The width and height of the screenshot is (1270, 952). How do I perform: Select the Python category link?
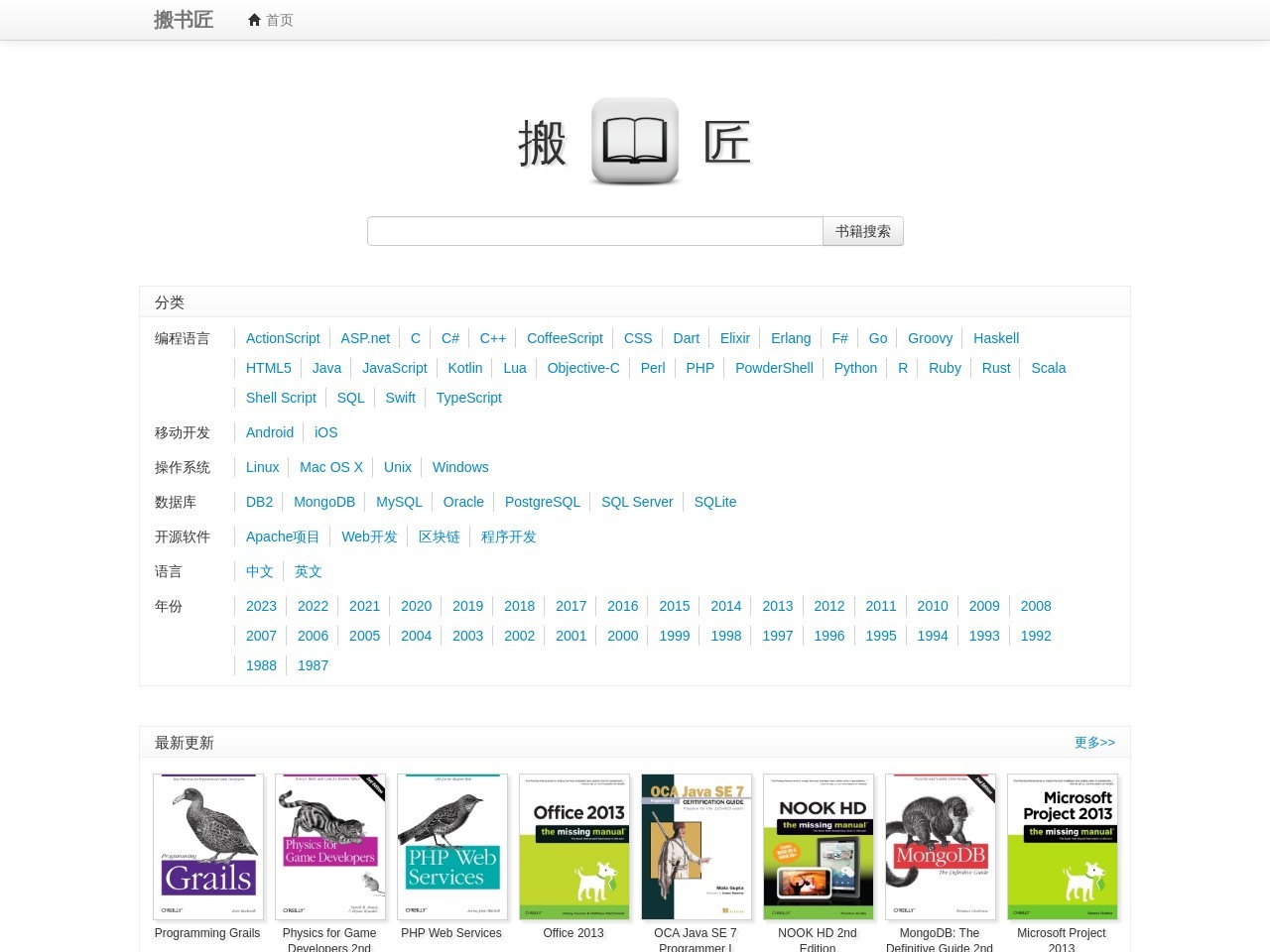click(855, 368)
